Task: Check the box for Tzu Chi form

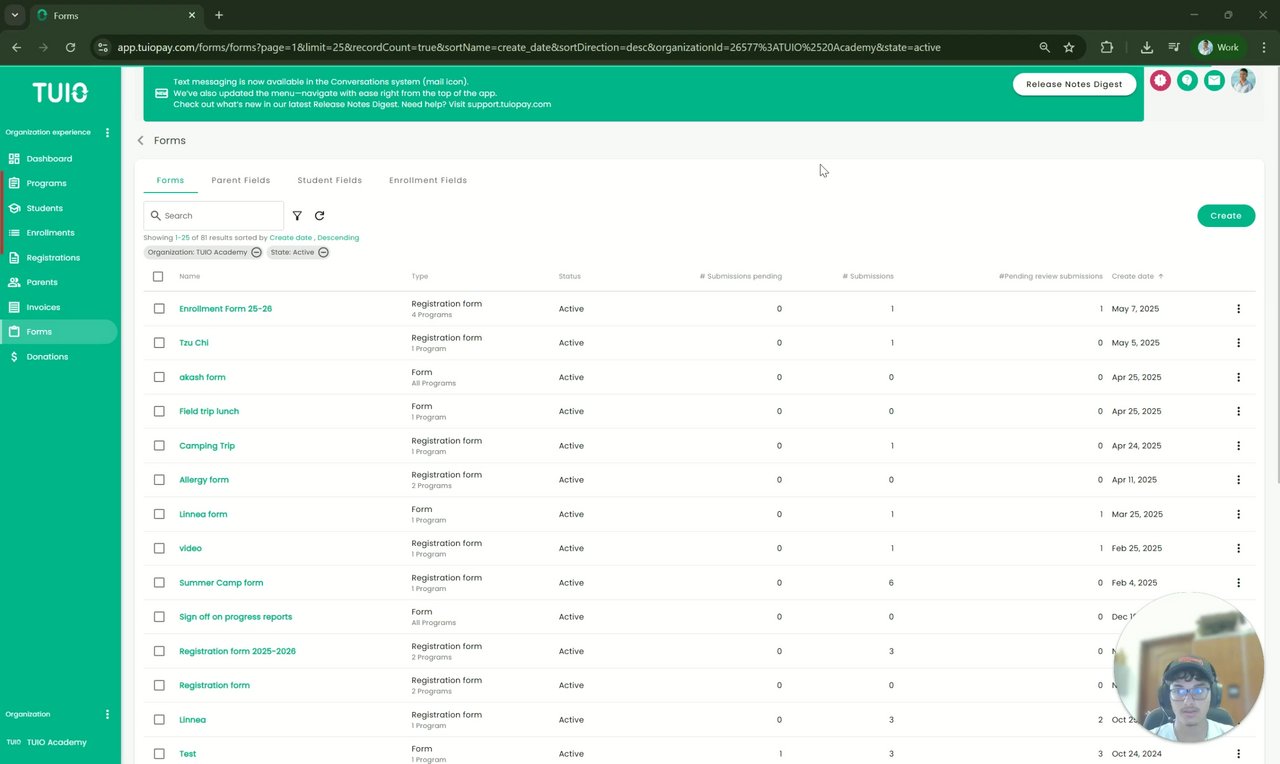Action: (x=159, y=343)
